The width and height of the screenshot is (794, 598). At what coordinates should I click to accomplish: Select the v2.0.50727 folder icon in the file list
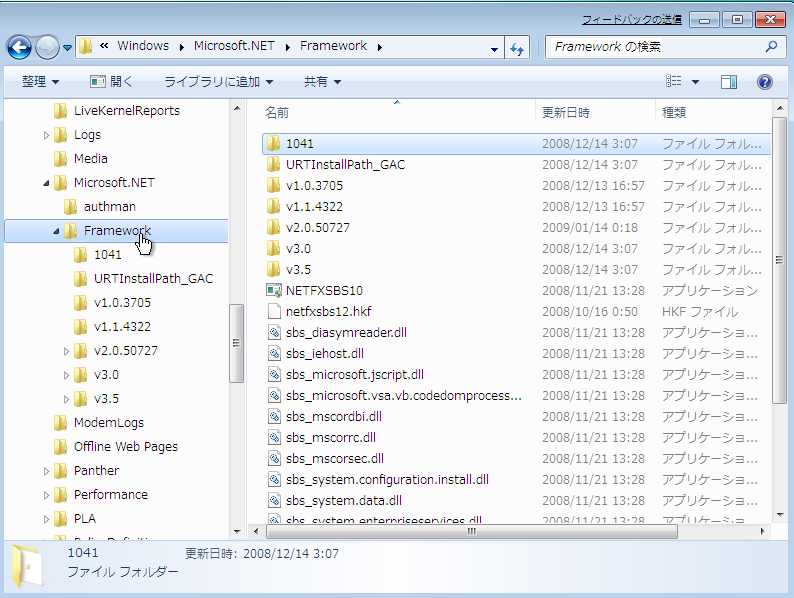[x=273, y=228]
